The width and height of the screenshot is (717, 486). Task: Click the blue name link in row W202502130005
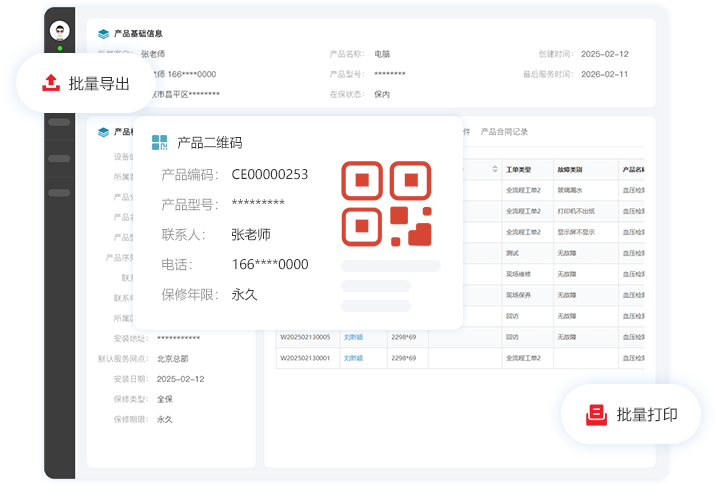[353, 337]
